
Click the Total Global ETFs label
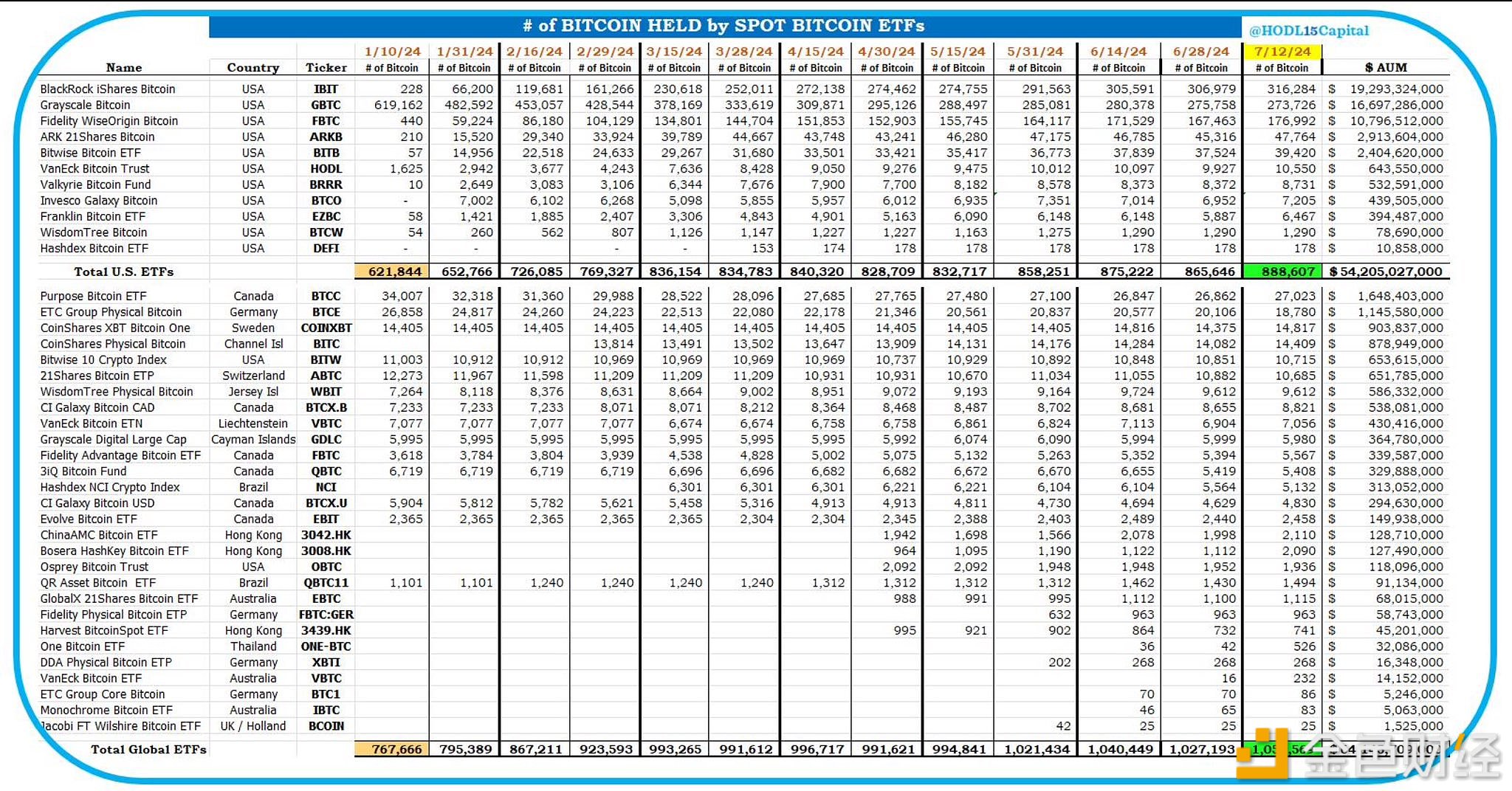[148, 750]
